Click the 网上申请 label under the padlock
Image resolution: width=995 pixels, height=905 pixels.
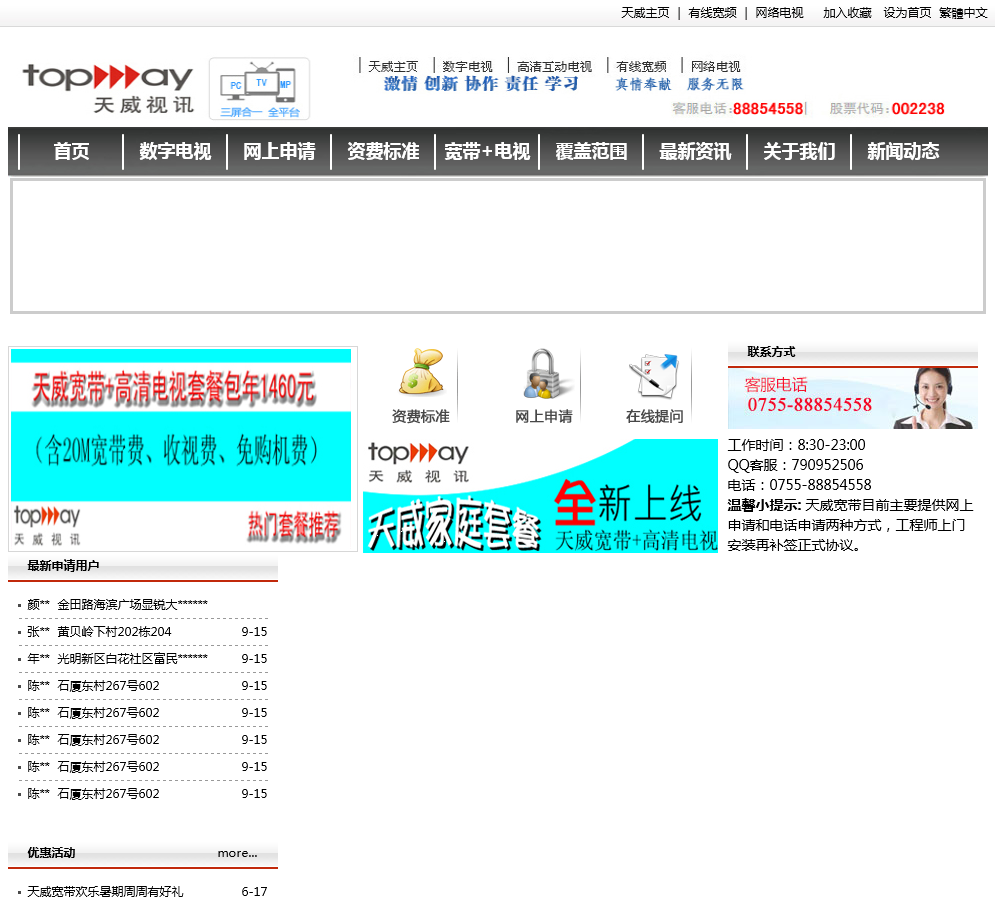[x=544, y=416]
